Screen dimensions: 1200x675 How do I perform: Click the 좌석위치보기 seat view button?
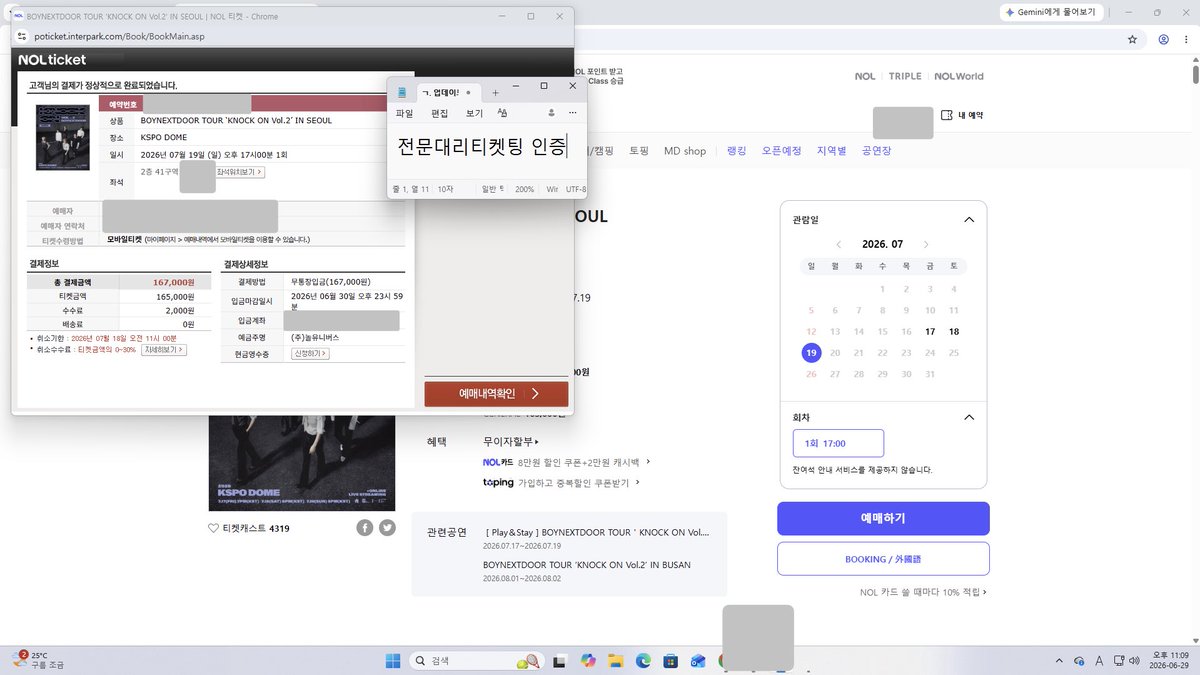(x=240, y=172)
